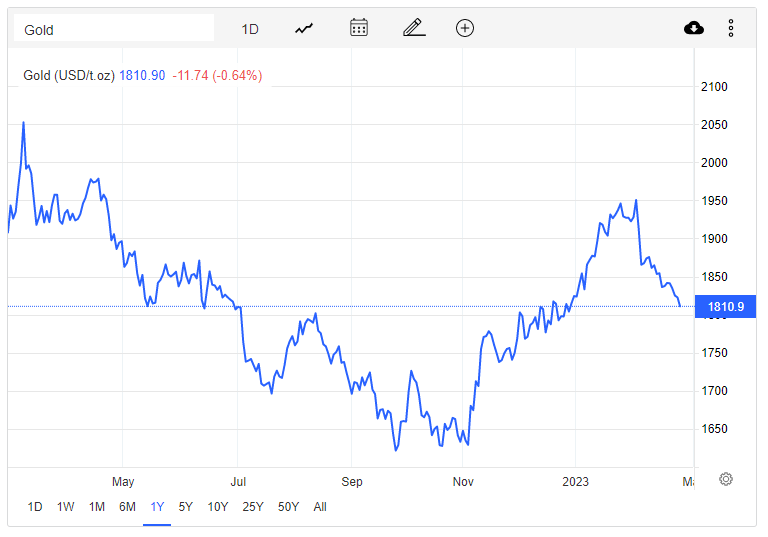Select the 10Y time range
Viewport: 768px width, 537px height.
pyautogui.click(x=218, y=507)
